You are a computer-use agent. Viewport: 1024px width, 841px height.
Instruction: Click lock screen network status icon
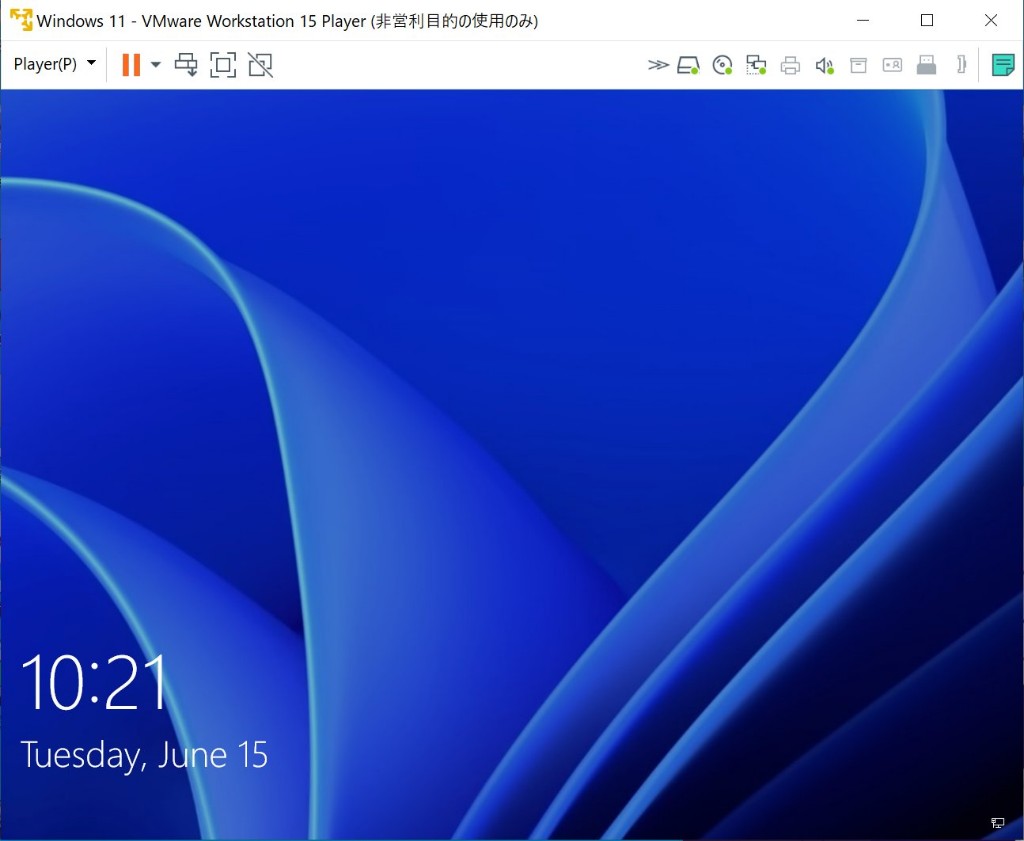pos(997,823)
